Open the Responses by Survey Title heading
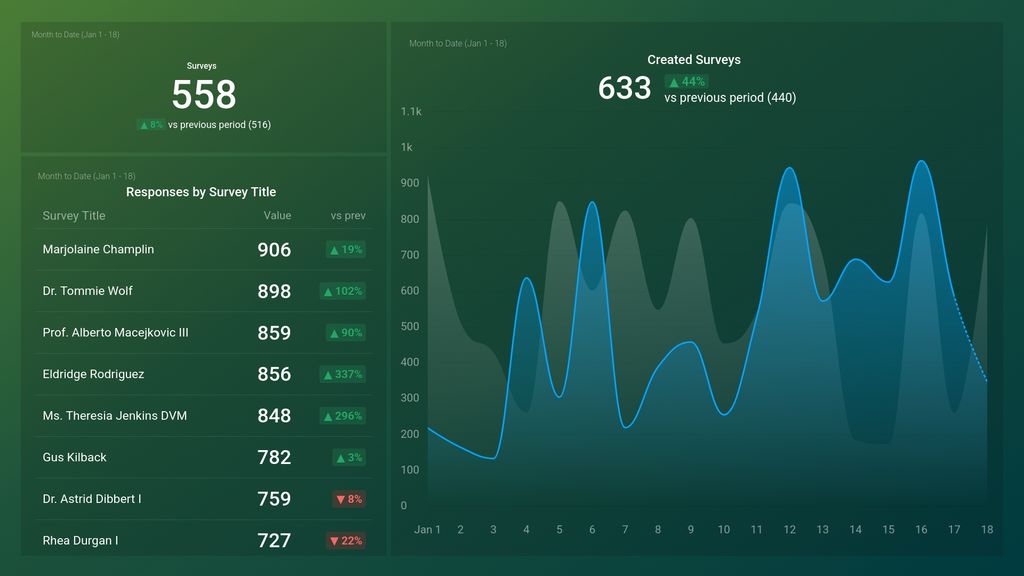 click(201, 192)
